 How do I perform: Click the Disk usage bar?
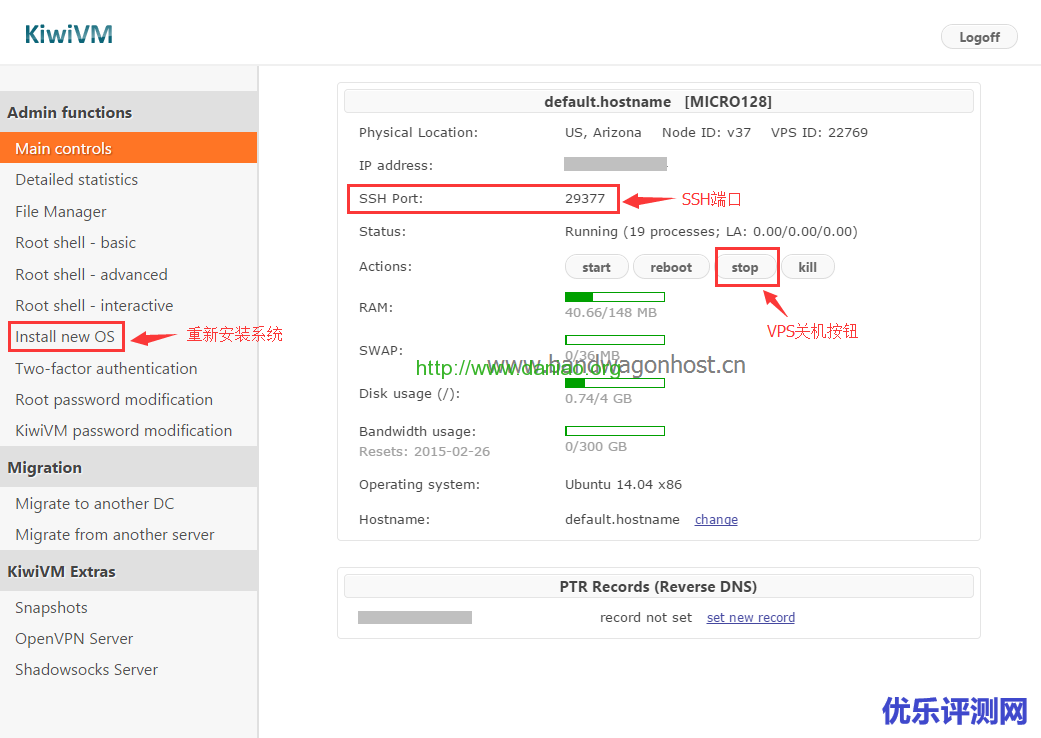615,383
